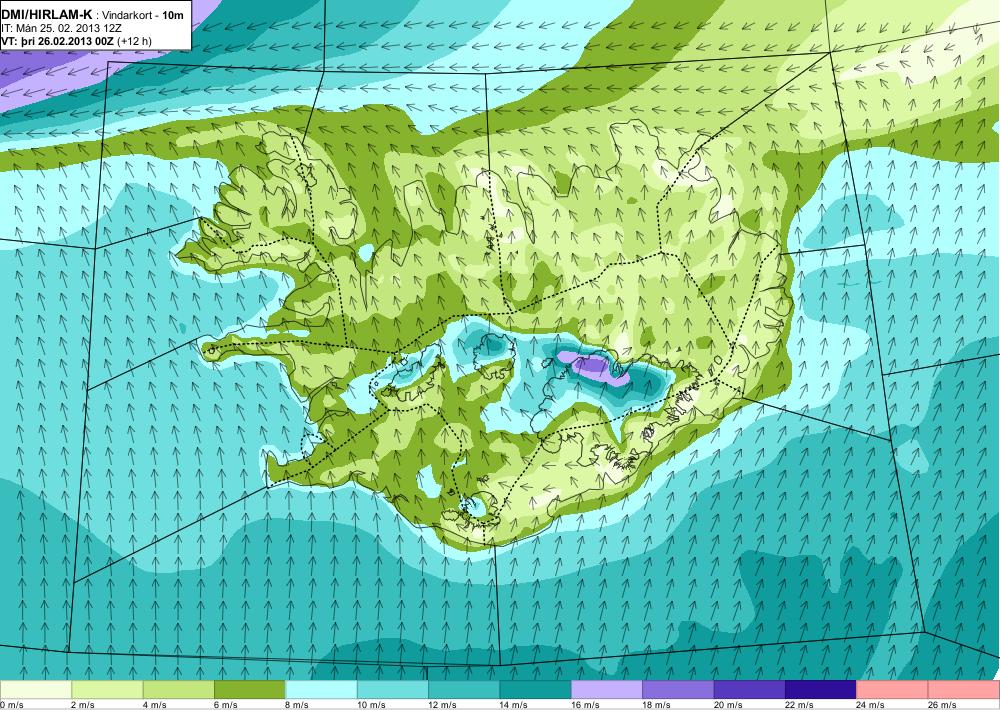
Task: Click the '14 m/s' legend label
Action: coord(514,704)
